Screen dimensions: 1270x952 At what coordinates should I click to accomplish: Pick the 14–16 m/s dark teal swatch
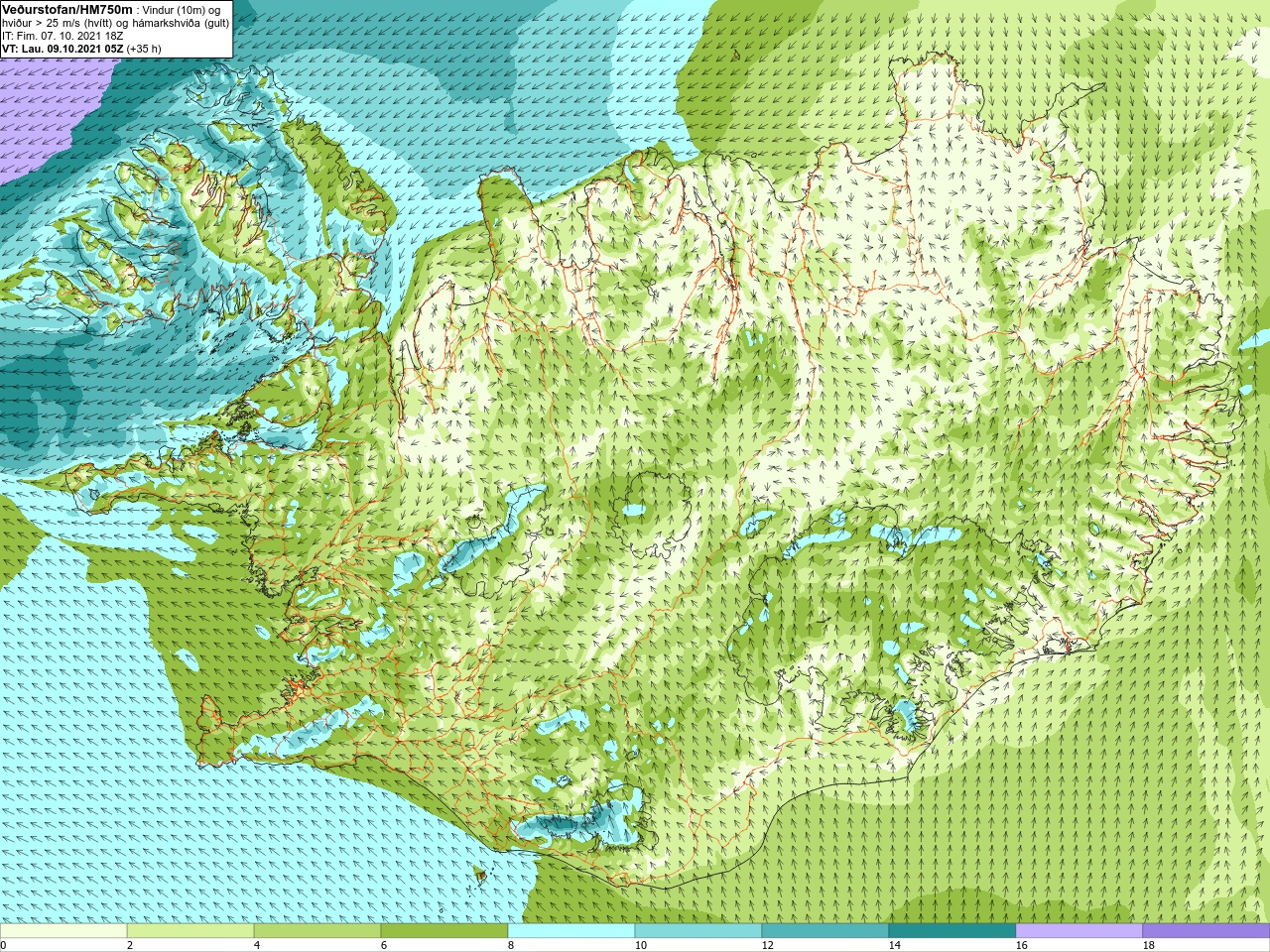click(x=952, y=931)
